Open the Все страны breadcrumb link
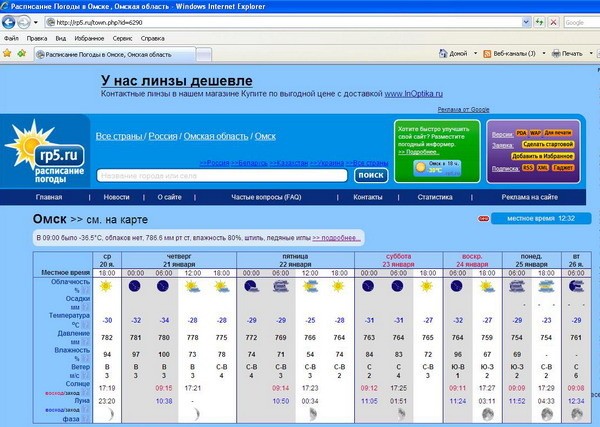The width and height of the screenshot is (600, 427). coord(119,136)
